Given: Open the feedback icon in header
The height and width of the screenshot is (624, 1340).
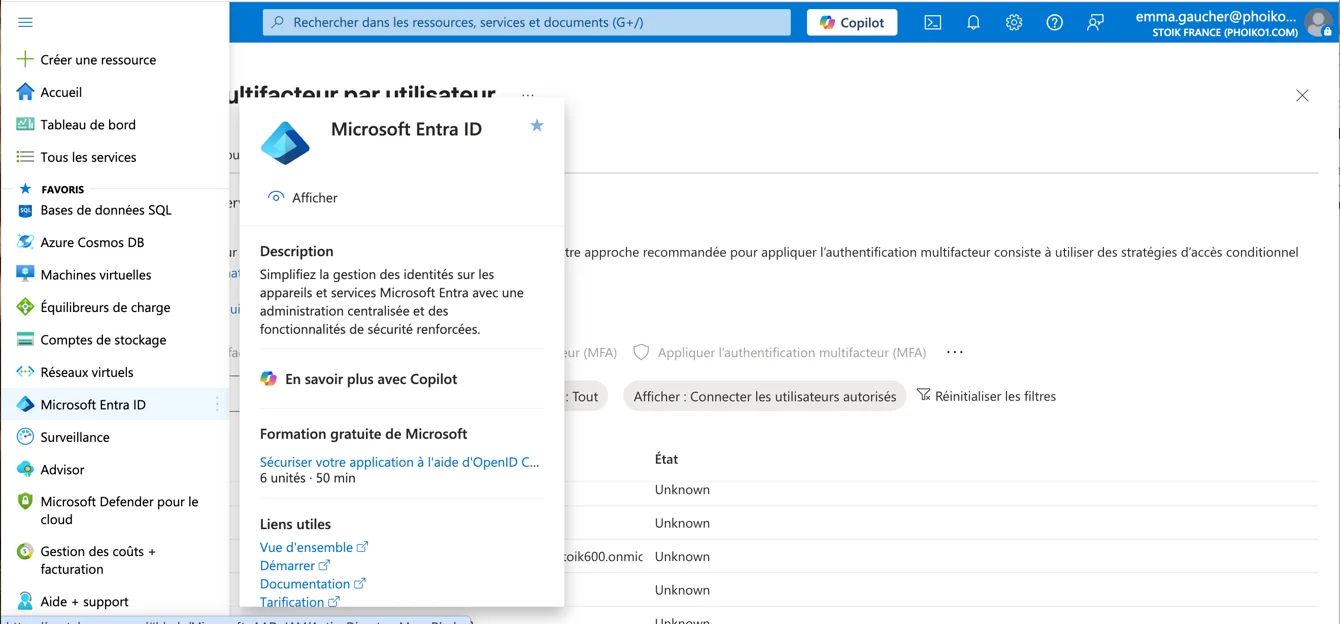Looking at the screenshot, I should coord(1095,22).
